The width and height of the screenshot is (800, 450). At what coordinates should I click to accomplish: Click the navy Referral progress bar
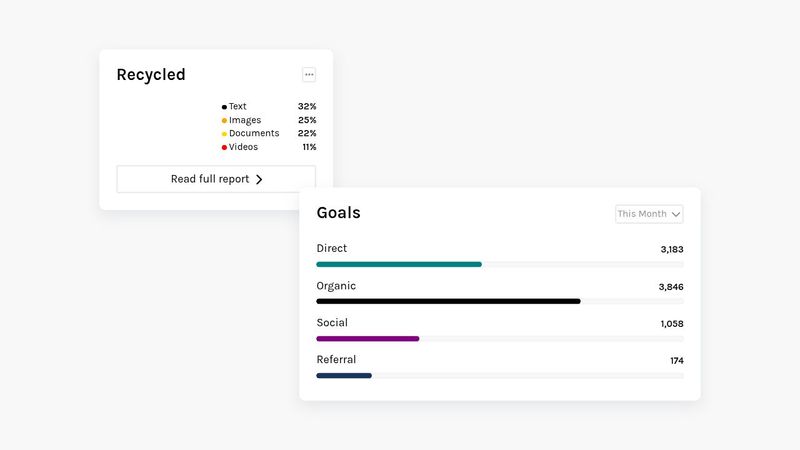click(x=344, y=375)
